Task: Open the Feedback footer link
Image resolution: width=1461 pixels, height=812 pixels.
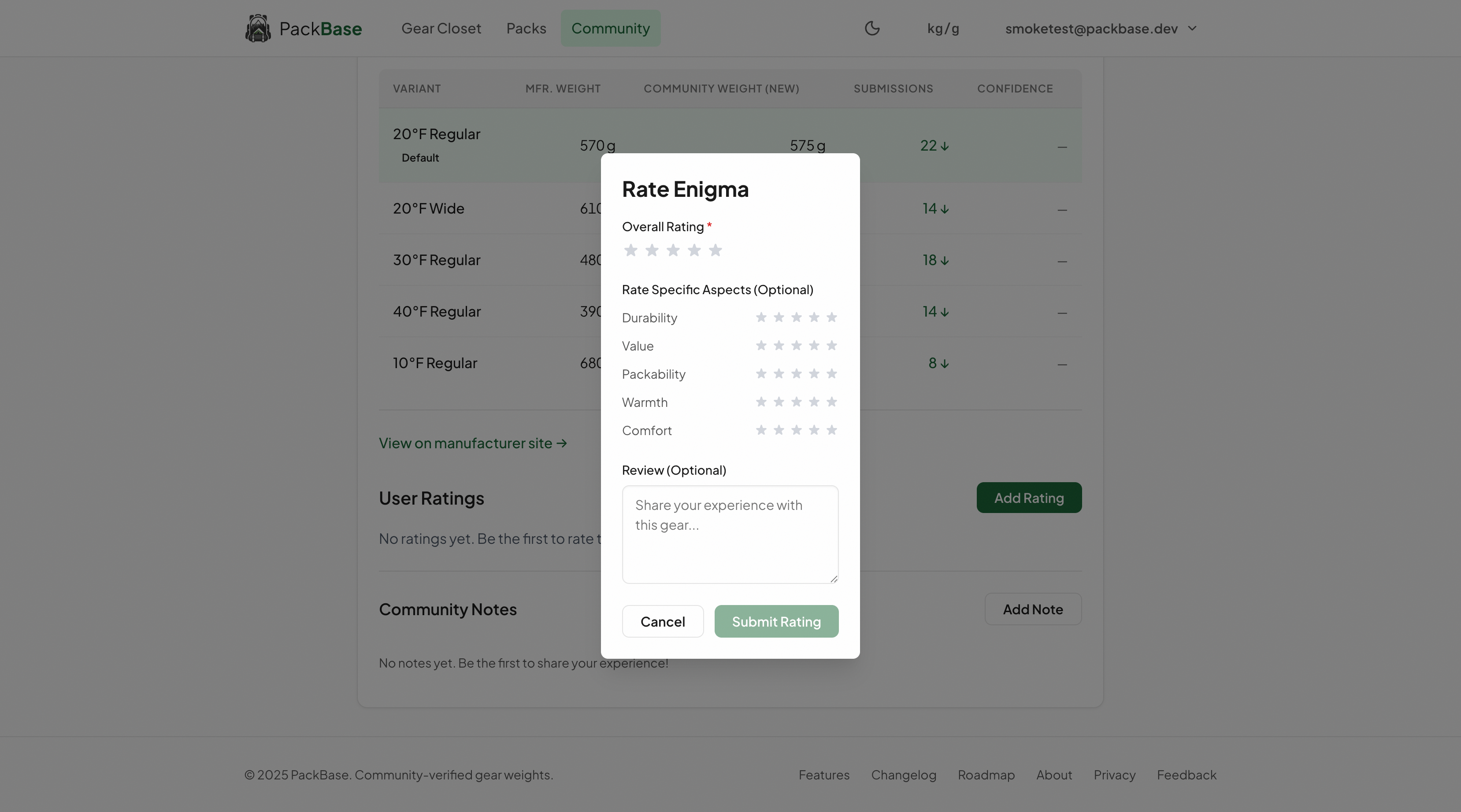Action: [1187, 775]
